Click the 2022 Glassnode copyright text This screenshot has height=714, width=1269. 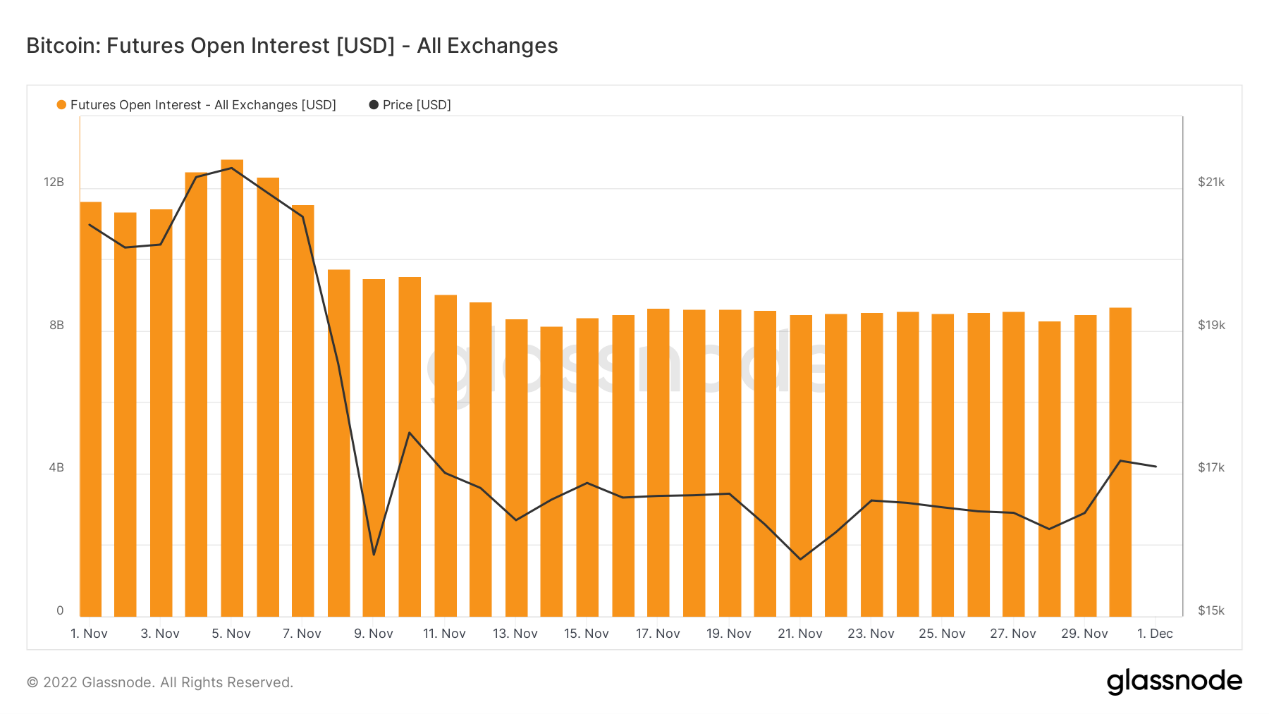(x=160, y=682)
